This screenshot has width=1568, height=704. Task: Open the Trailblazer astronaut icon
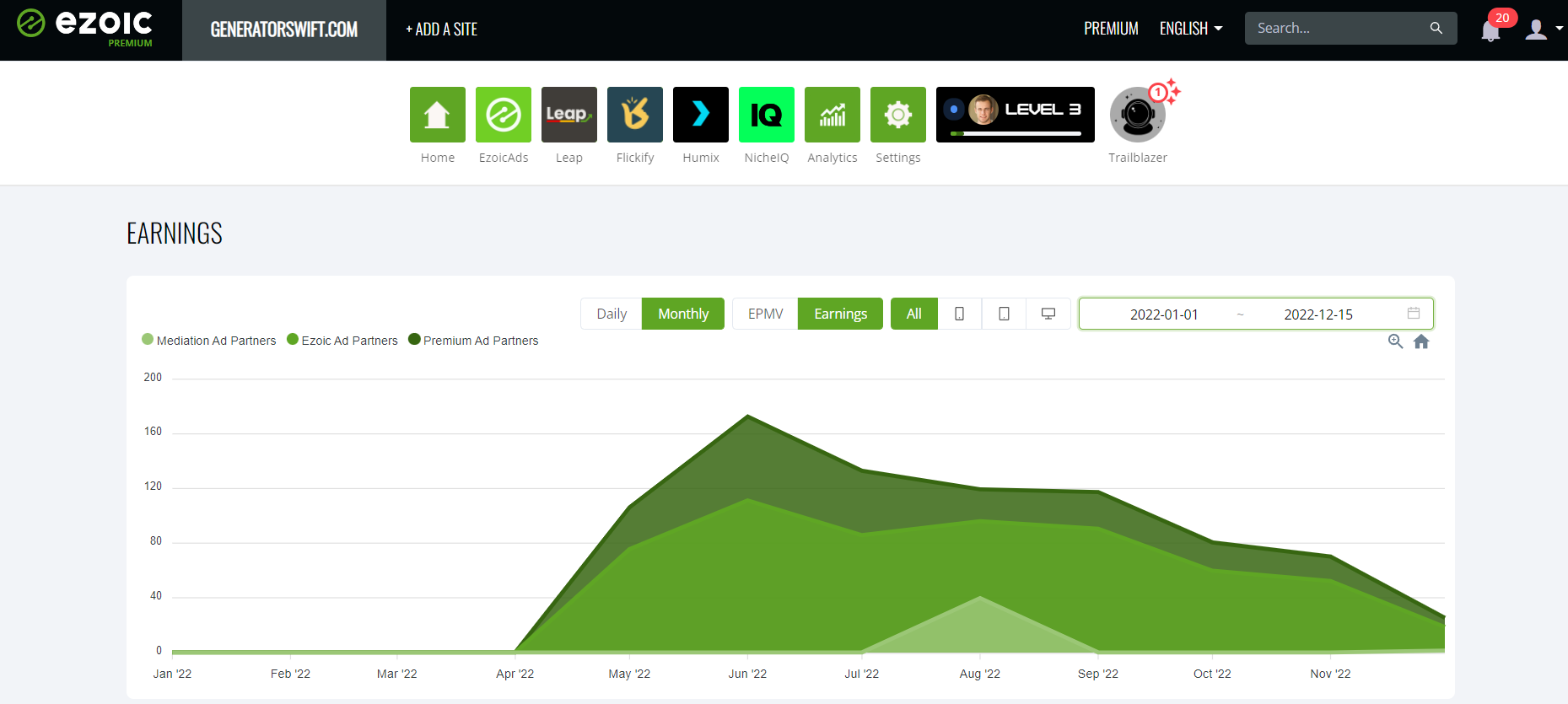[x=1138, y=115]
